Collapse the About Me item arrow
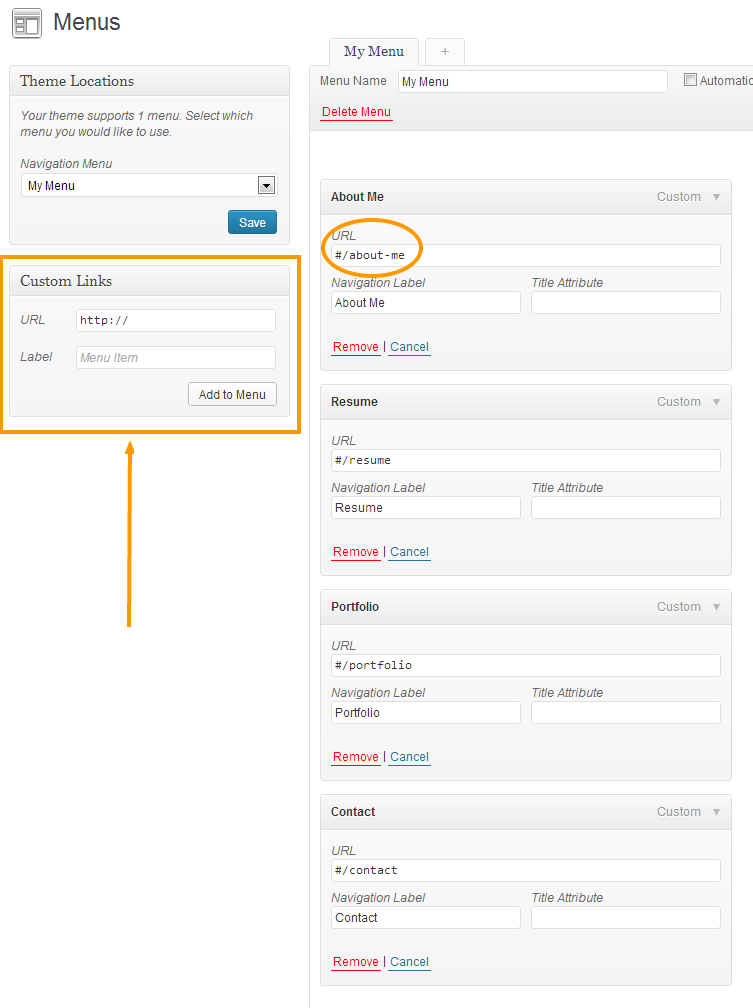 tap(716, 197)
